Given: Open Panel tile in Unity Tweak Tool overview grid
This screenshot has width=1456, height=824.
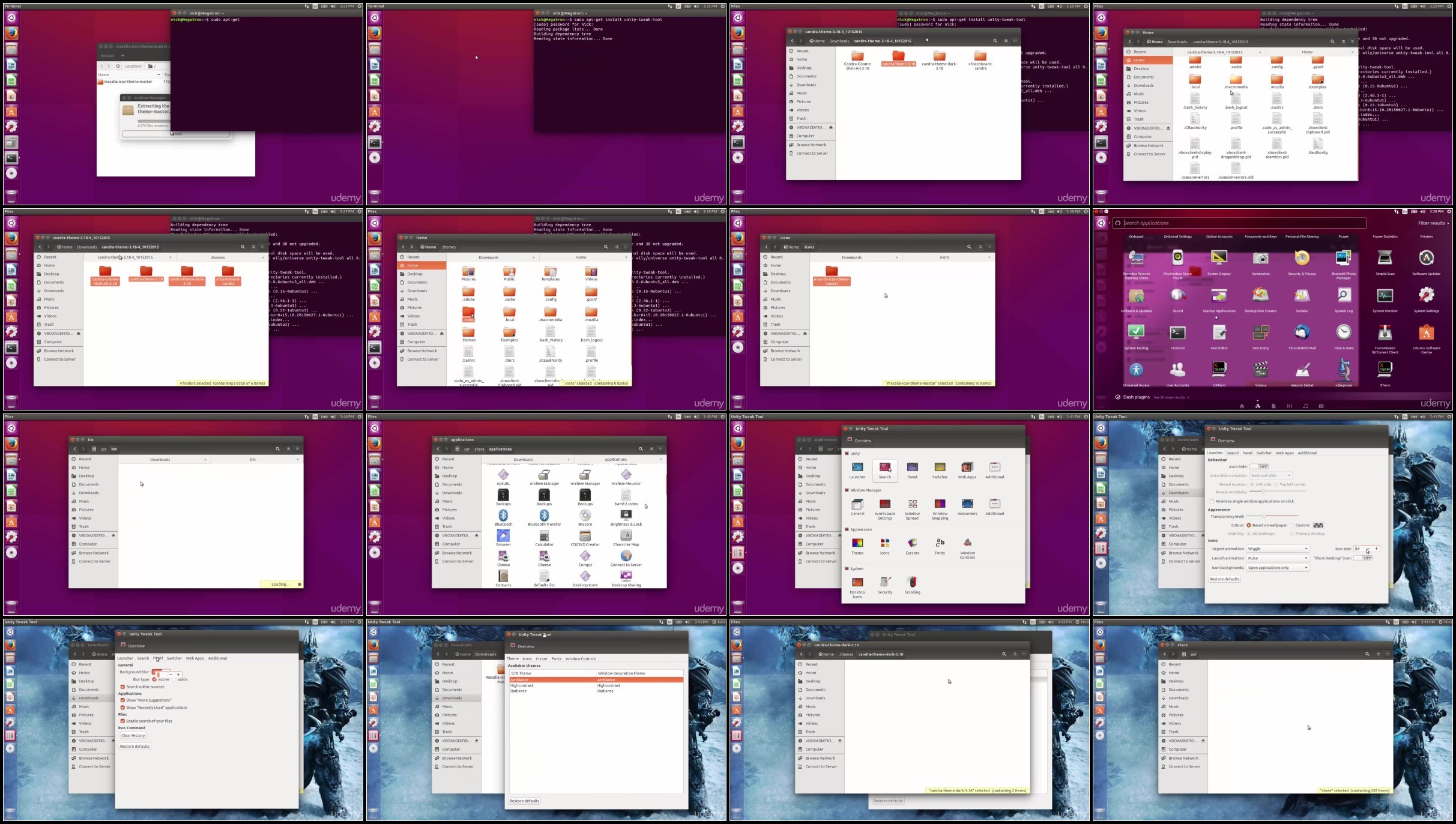Looking at the screenshot, I should [912, 470].
